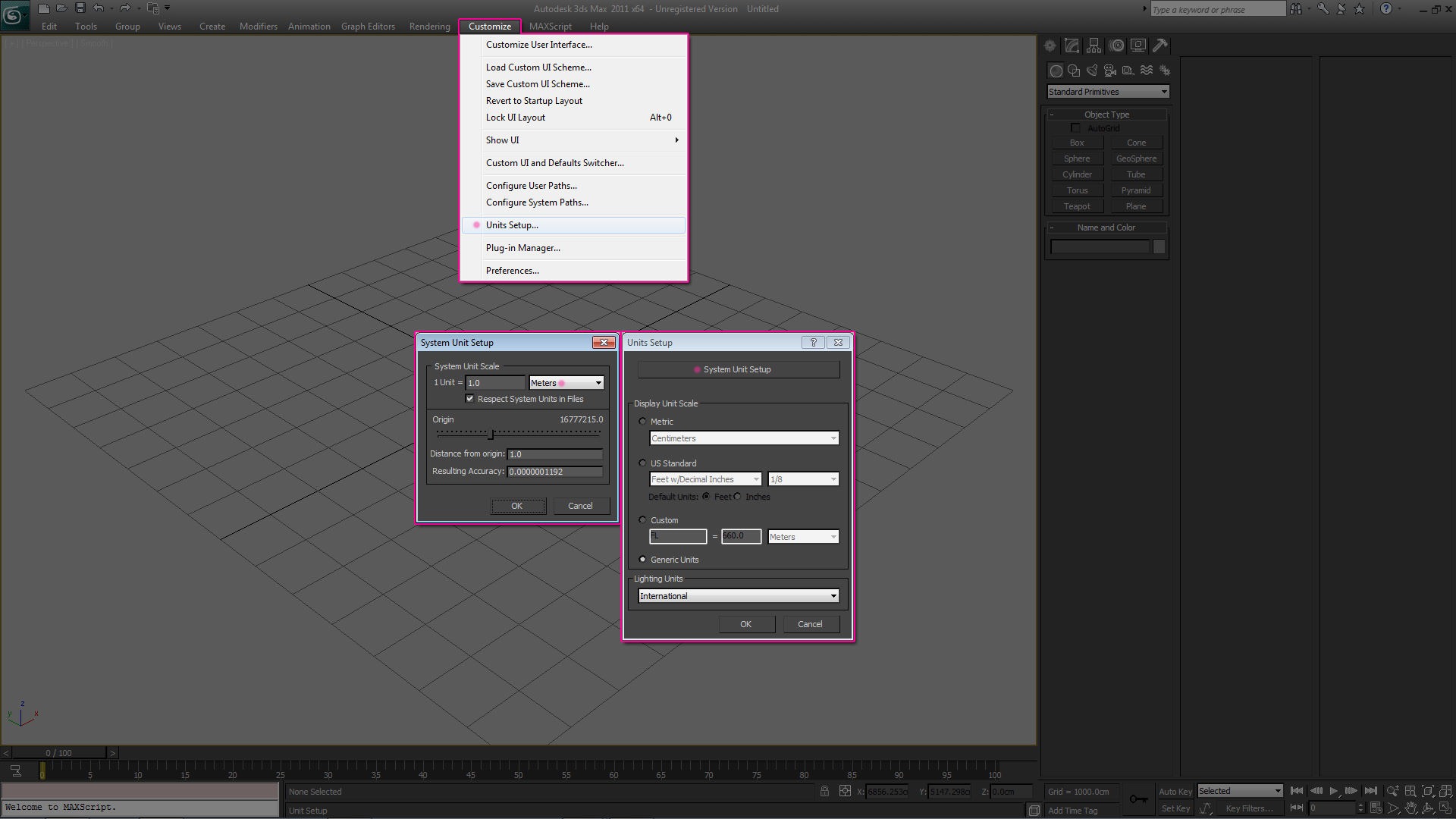The width and height of the screenshot is (1456, 819).
Task: Click the New Scene icon in quick access toolbar
Action: click(44, 8)
